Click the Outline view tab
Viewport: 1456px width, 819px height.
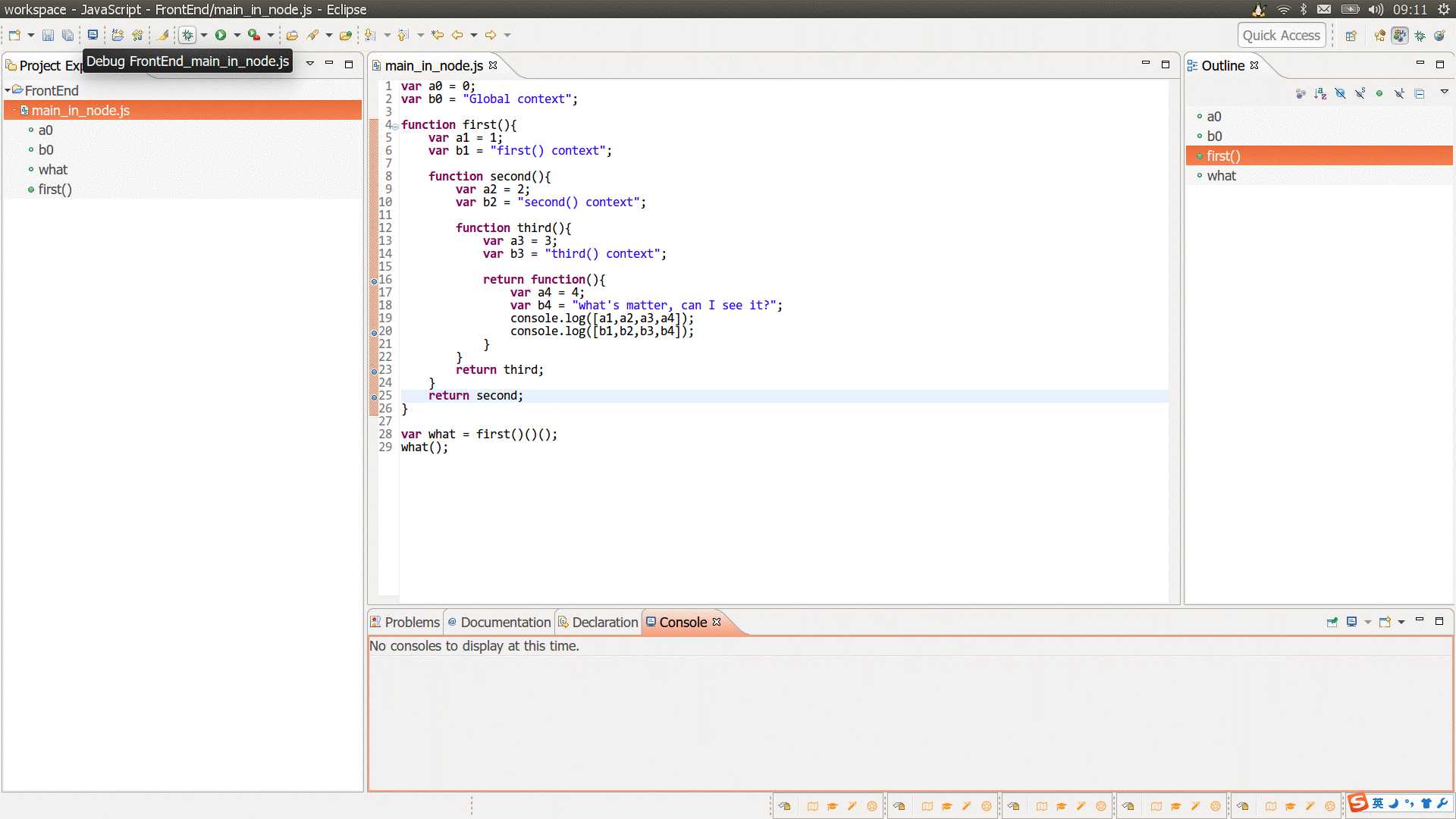click(1222, 66)
